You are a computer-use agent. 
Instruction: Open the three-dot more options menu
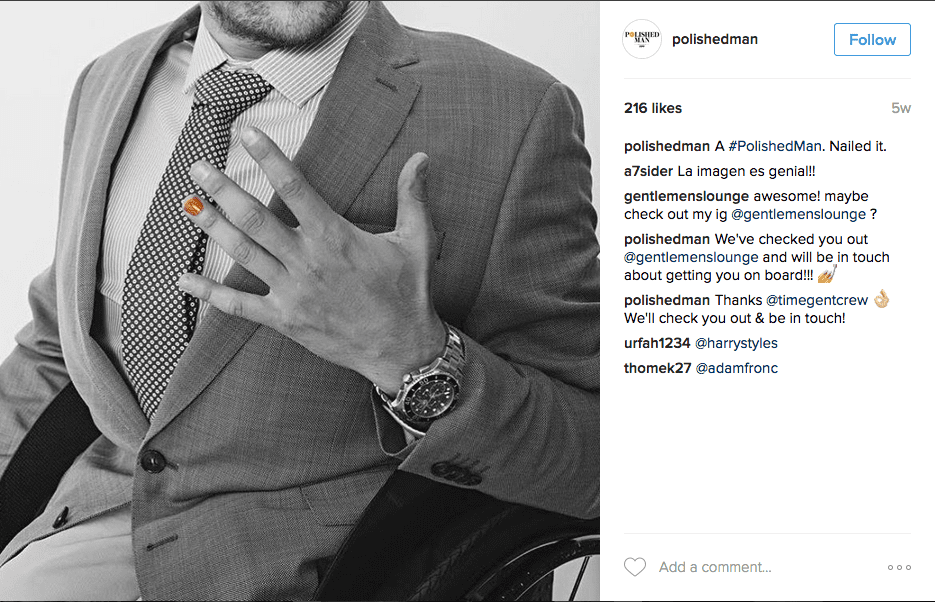[899, 567]
